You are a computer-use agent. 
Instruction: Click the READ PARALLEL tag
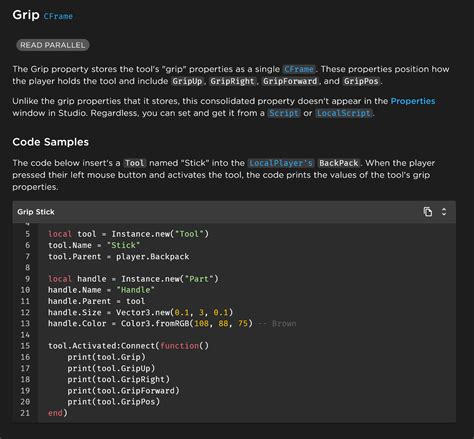pyautogui.click(x=53, y=45)
